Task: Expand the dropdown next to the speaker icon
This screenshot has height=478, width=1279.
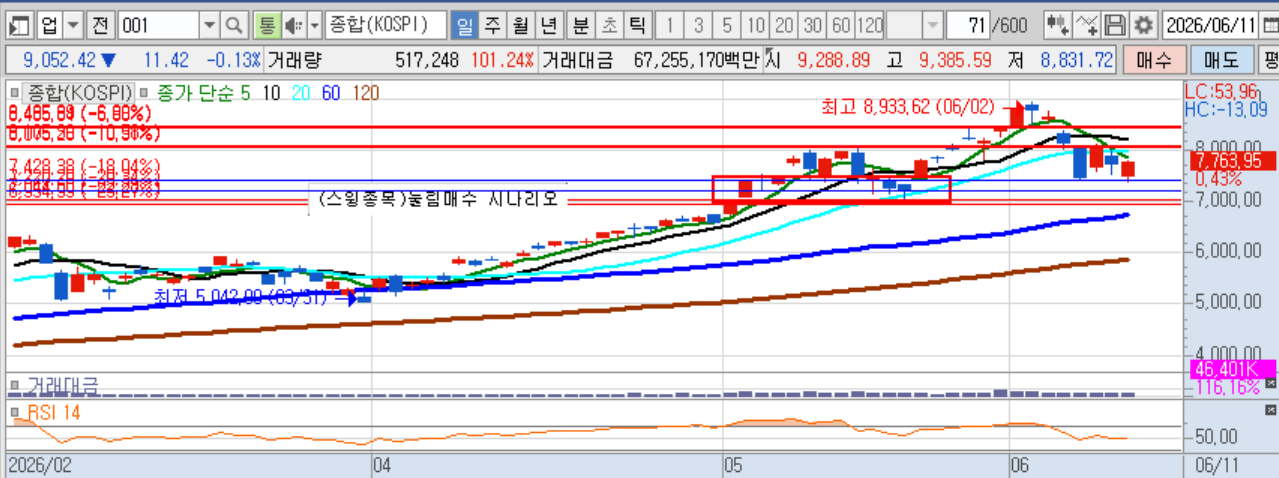Action: (314, 24)
